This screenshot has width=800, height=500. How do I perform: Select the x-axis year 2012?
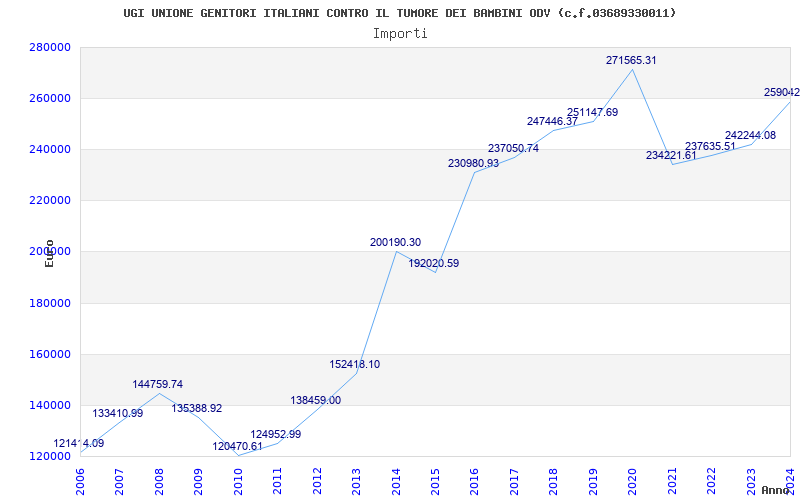(x=317, y=481)
